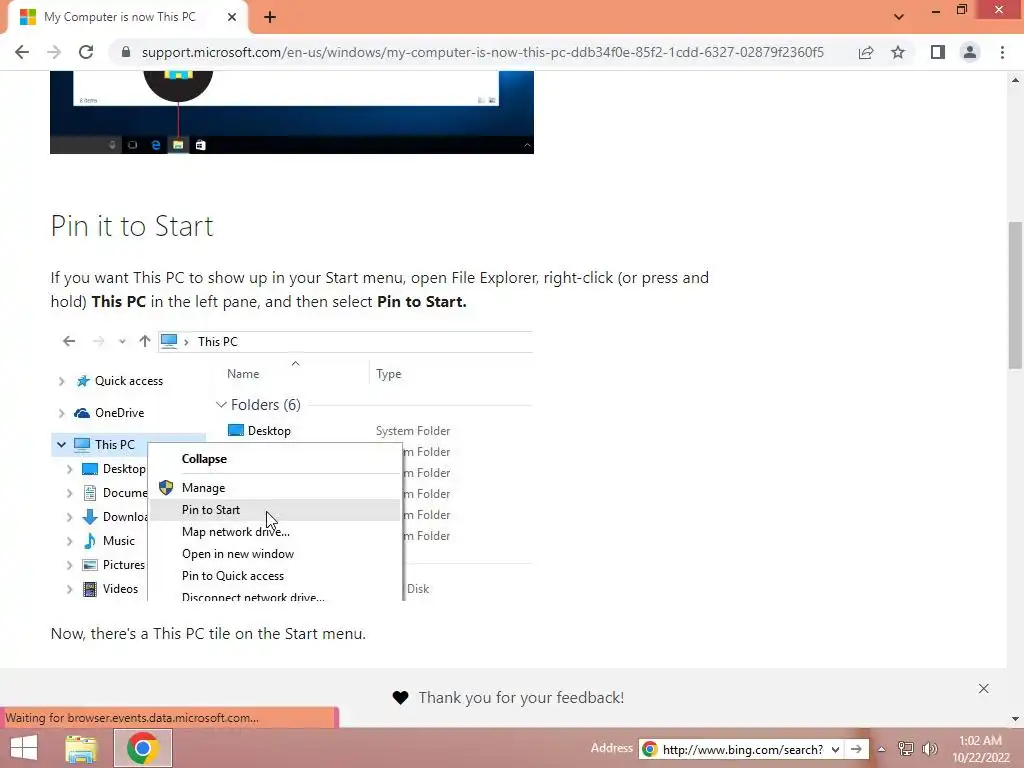View site information lock icon
Screen dimensions: 1024x768
click(x=126, y=52)
